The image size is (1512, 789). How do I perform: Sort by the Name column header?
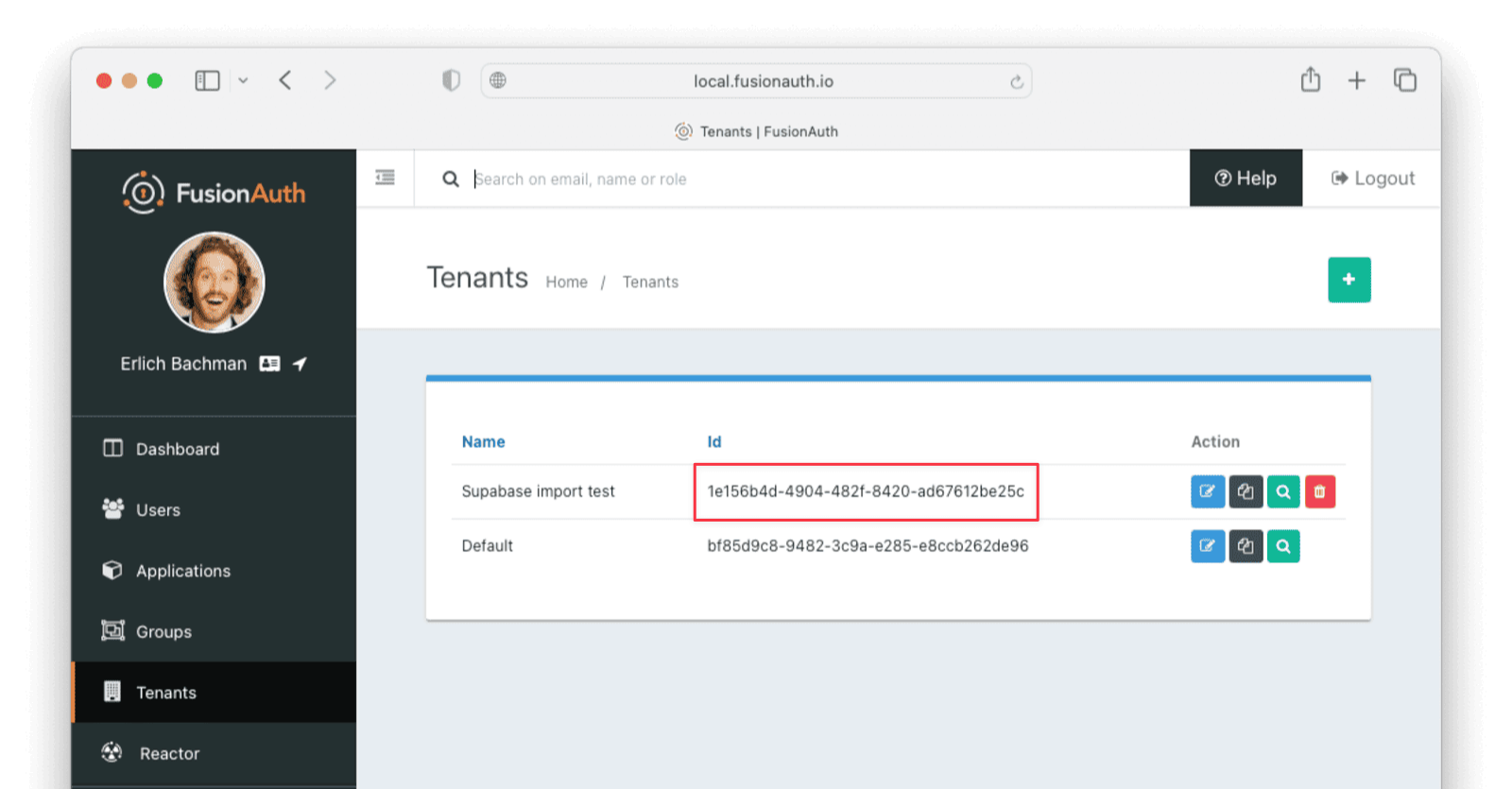[483, 441]
